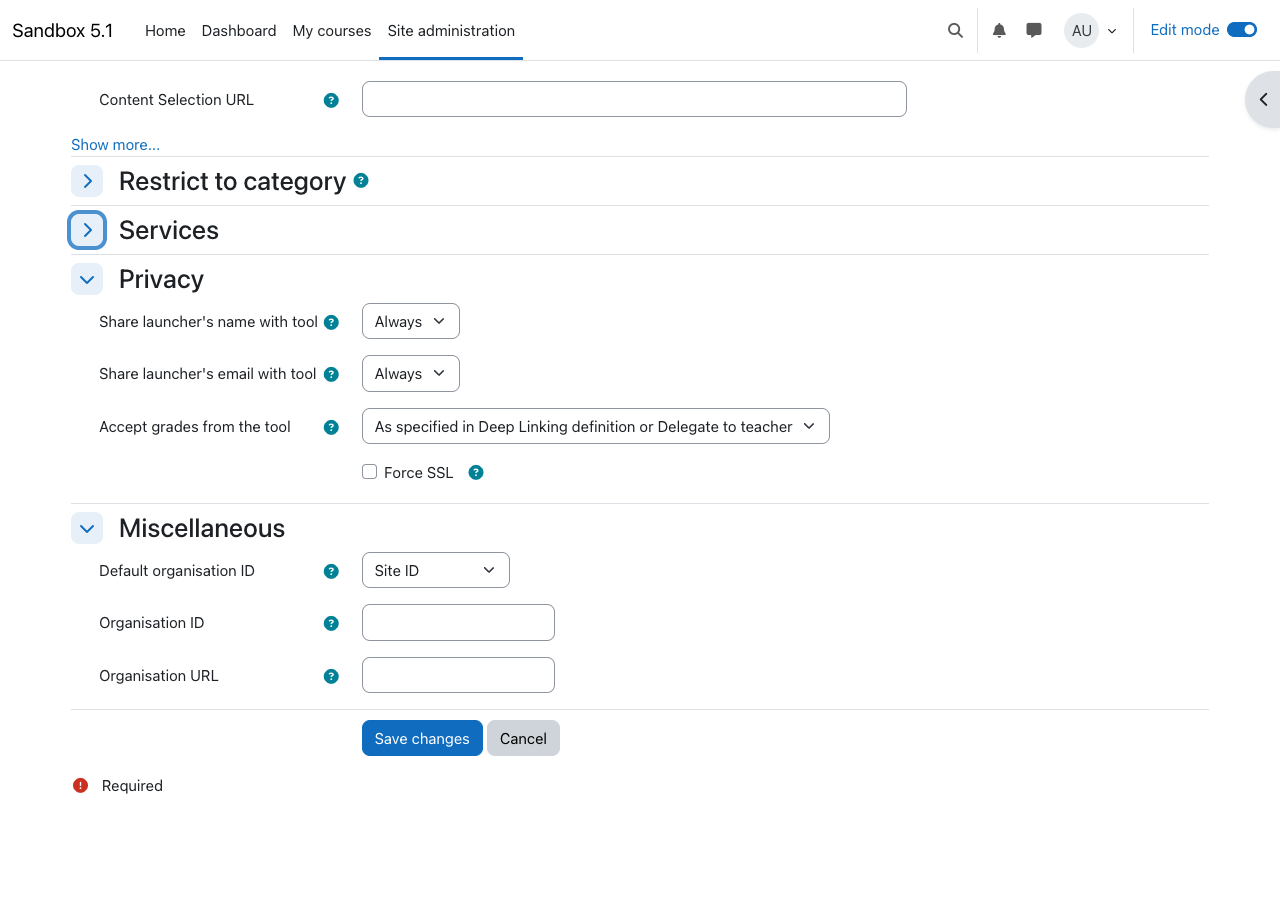This screenshot has height=900, width=1280.
Task: Go to the Dashboard tab
Action: pyautogui.click(x=239, y=30)
